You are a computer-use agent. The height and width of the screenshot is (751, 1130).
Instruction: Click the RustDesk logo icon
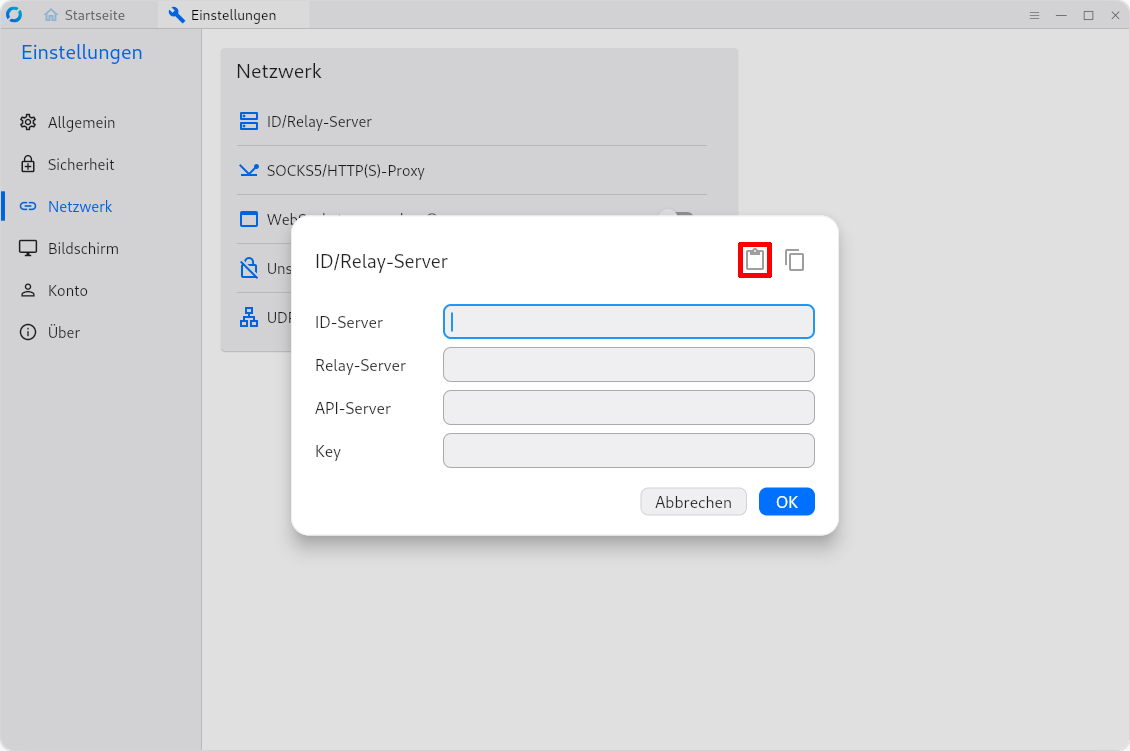15,15
